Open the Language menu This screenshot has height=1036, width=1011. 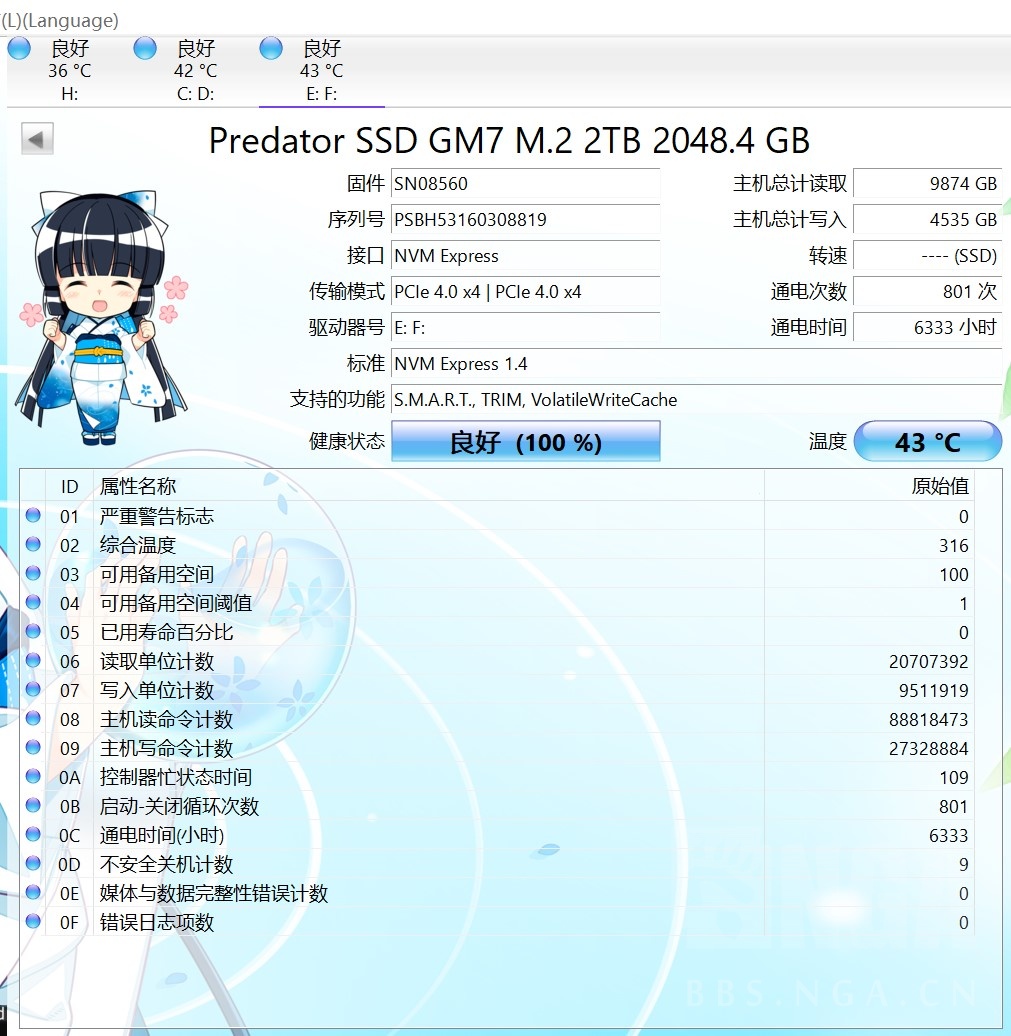60,20
